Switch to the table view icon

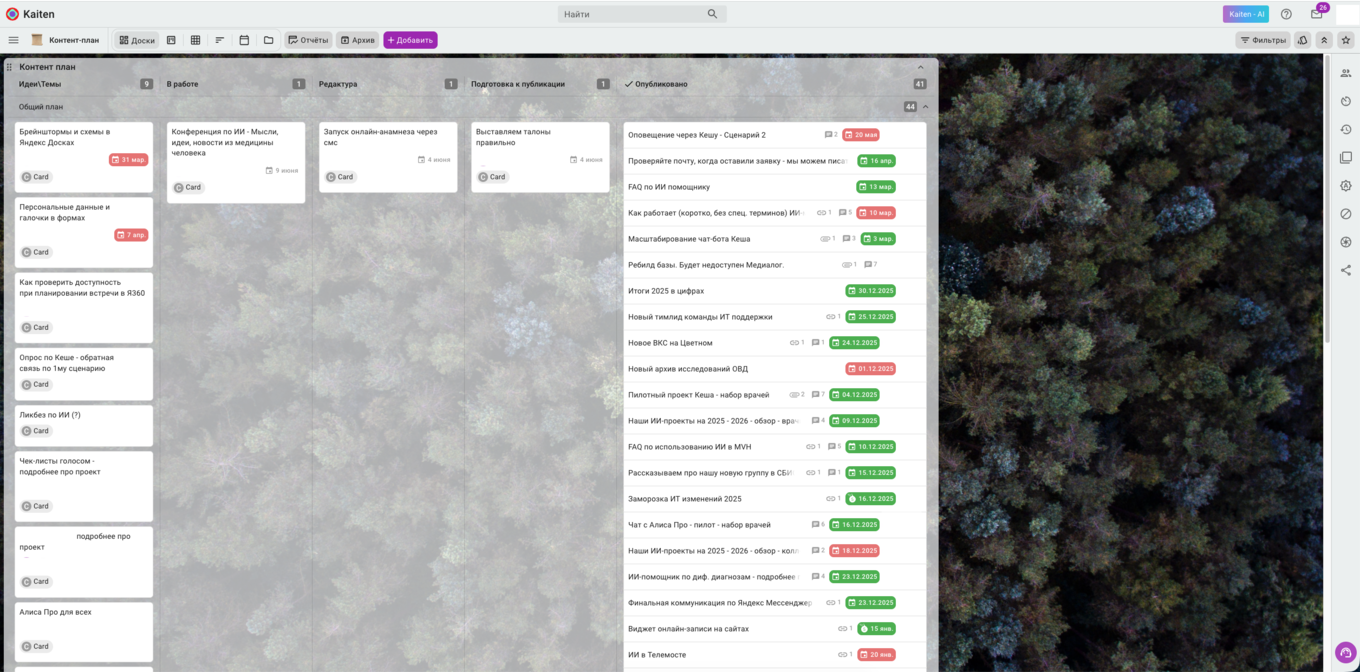click(x=195, y=40)
